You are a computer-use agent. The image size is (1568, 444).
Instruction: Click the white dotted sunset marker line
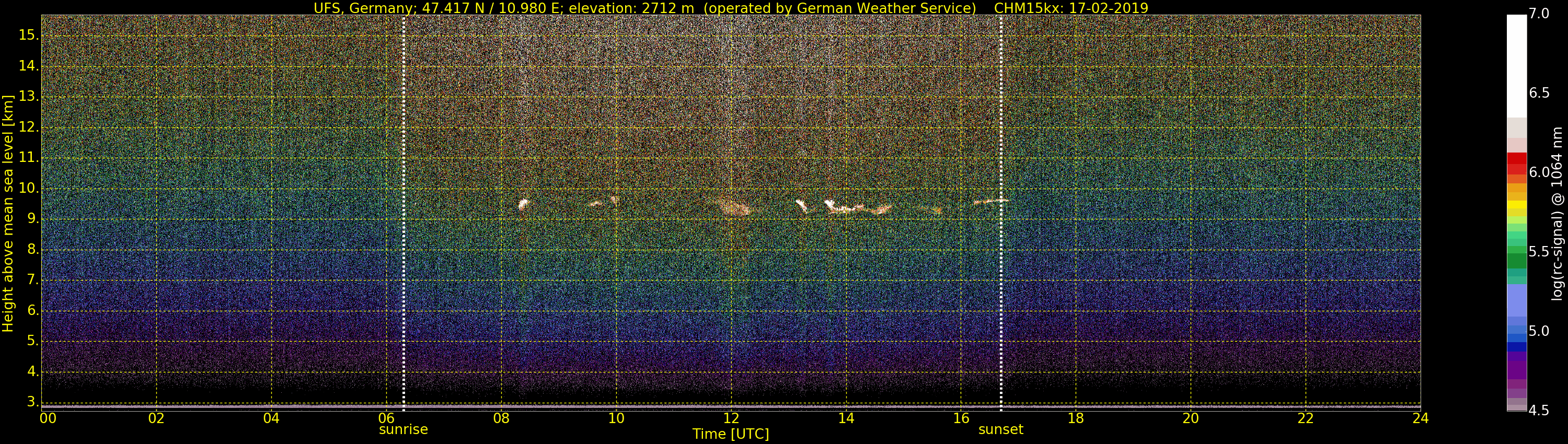(x=1001, y=213)
